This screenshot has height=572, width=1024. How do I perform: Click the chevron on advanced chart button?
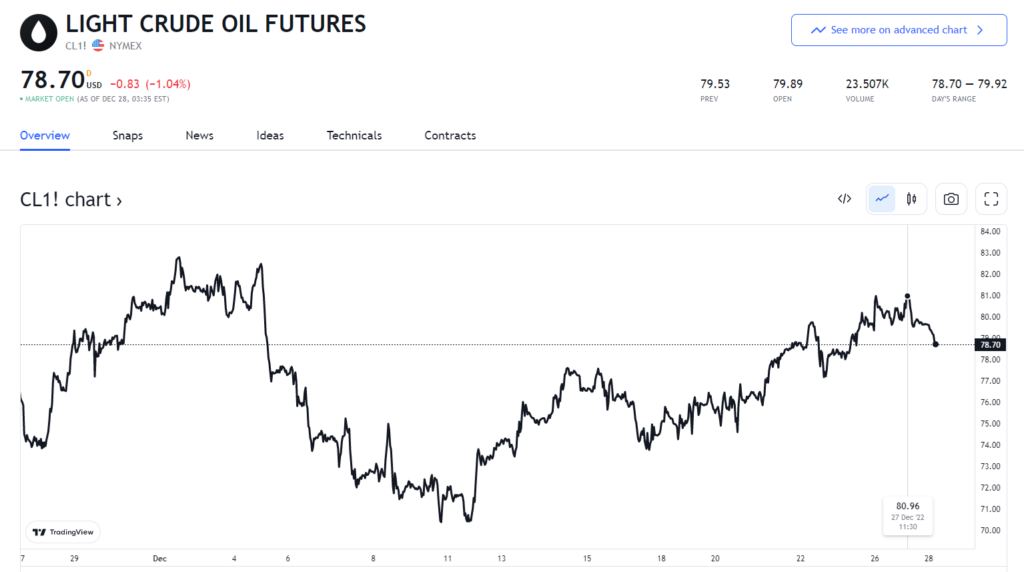pos(979,30)
